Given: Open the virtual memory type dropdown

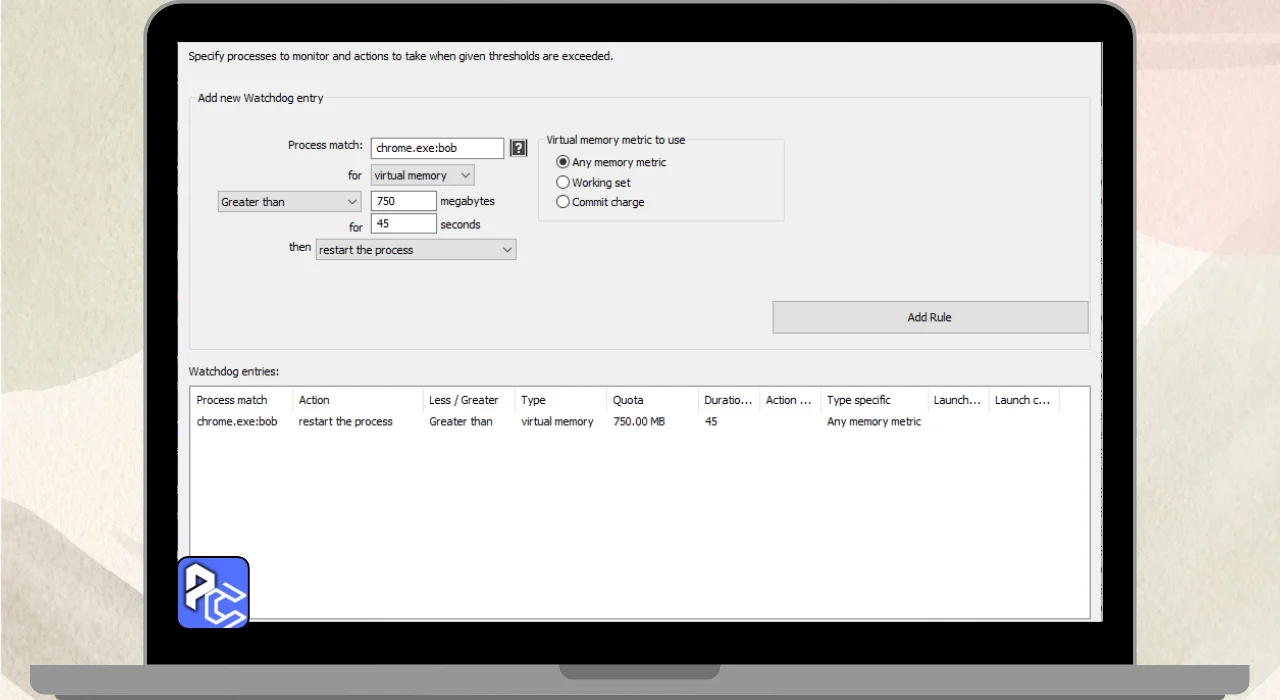Looking at the screenshot, I should tap(422, 175).
